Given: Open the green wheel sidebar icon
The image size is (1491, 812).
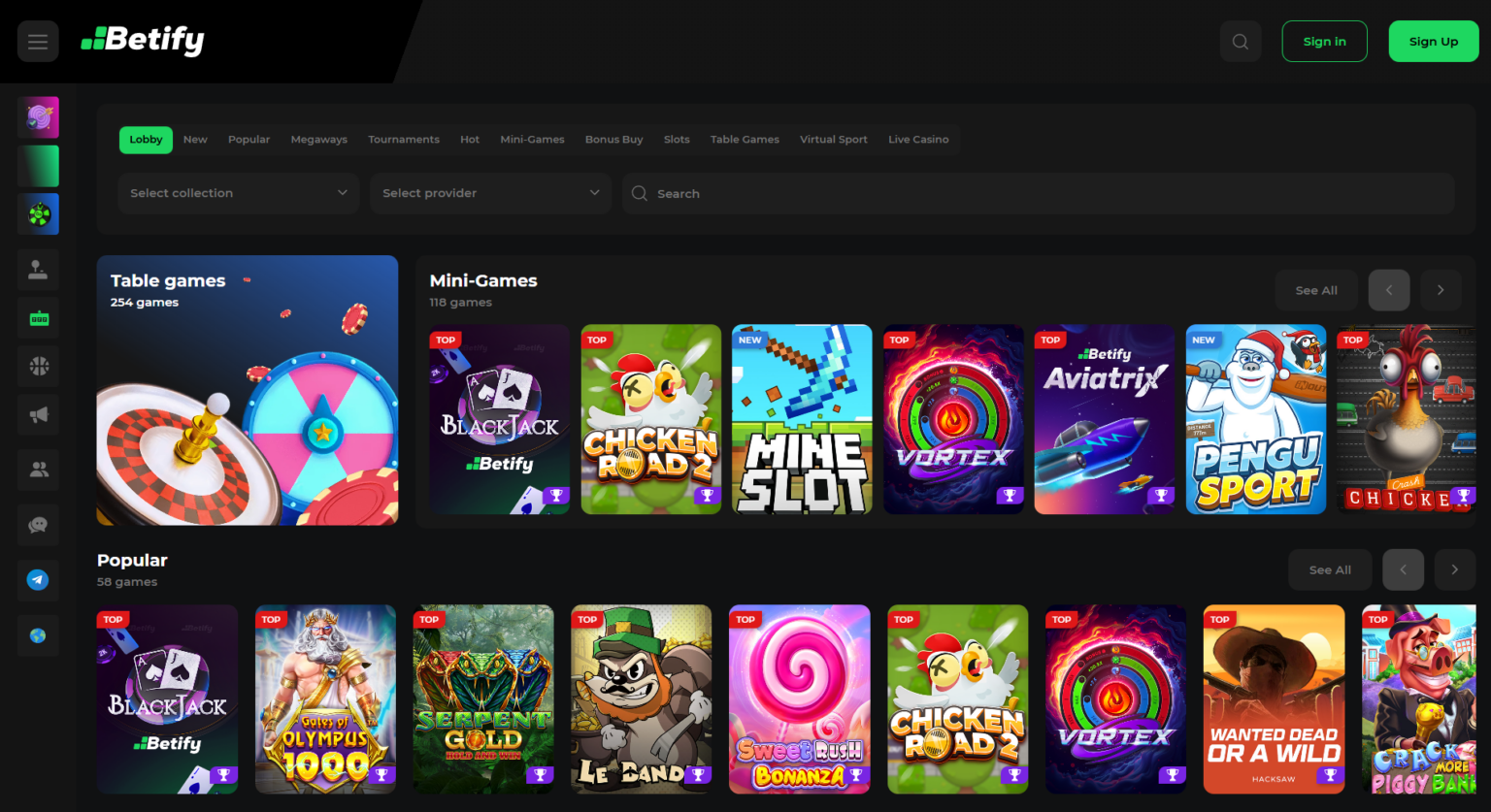Looking at the screenshot, I should (38, 214).
